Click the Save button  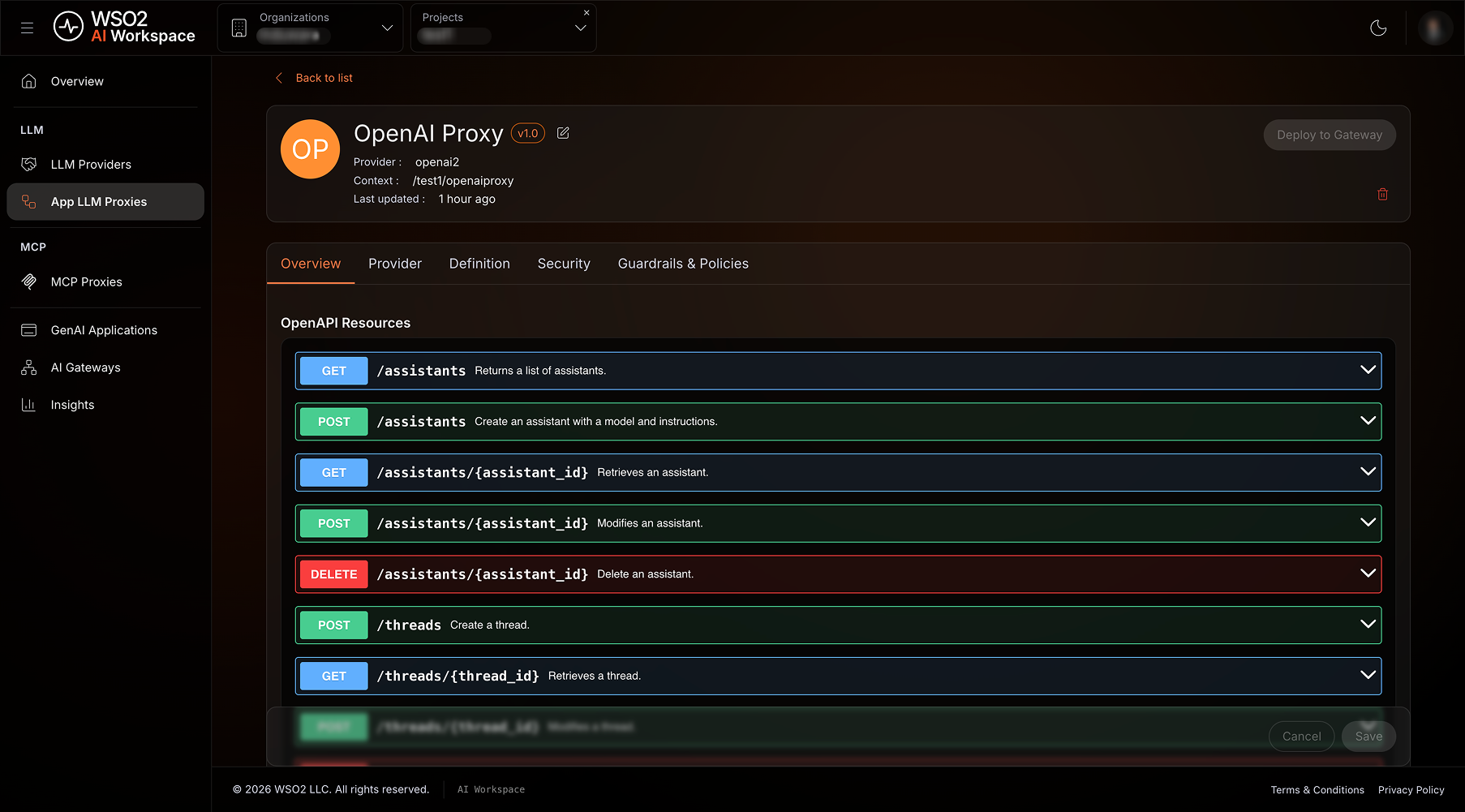click(x=1368, y=737)
